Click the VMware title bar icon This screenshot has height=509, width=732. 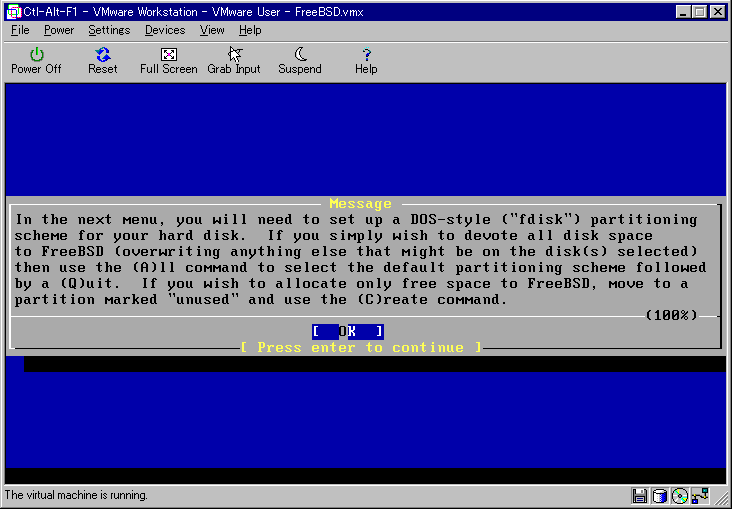14,12
